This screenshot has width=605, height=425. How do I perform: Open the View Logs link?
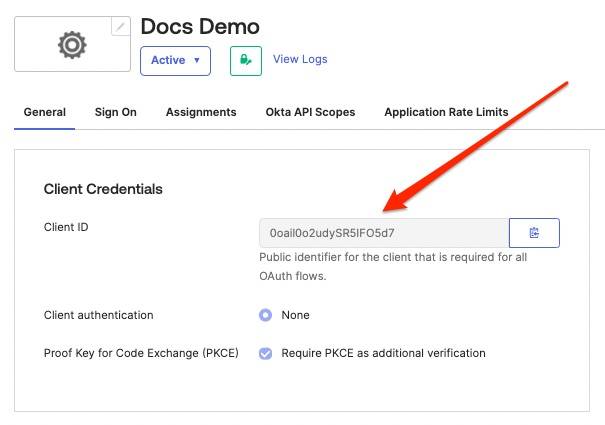pos(300,59)
